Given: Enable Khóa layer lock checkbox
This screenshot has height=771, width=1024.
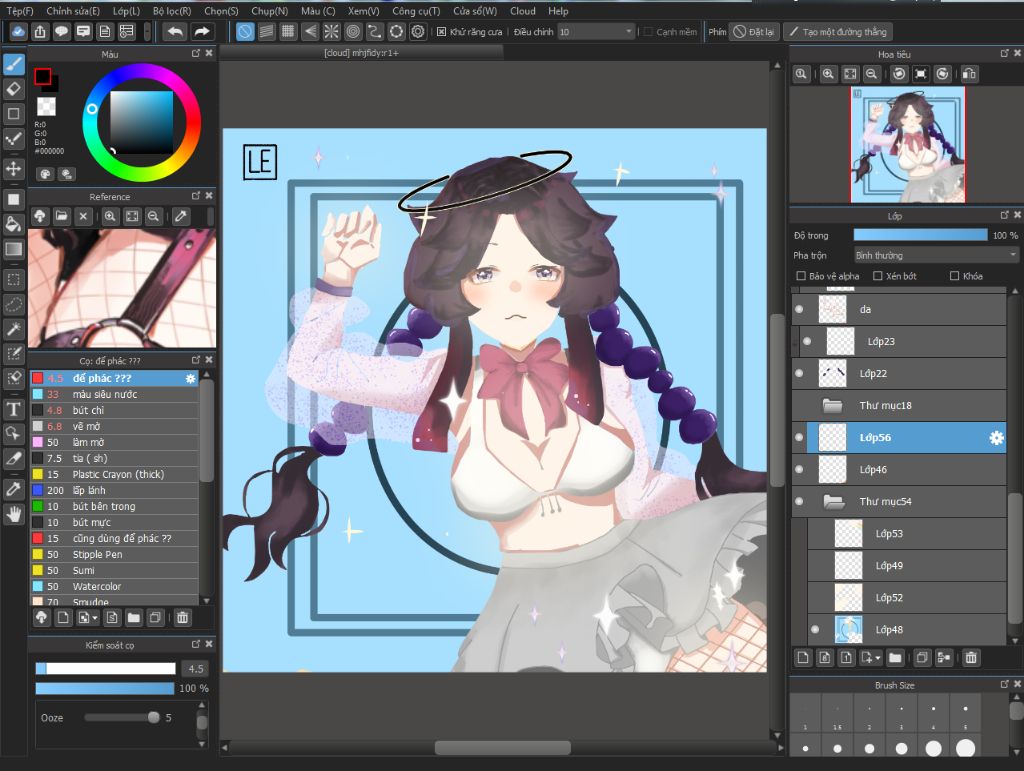Looking at the screenshot, I should pos(954,276).
